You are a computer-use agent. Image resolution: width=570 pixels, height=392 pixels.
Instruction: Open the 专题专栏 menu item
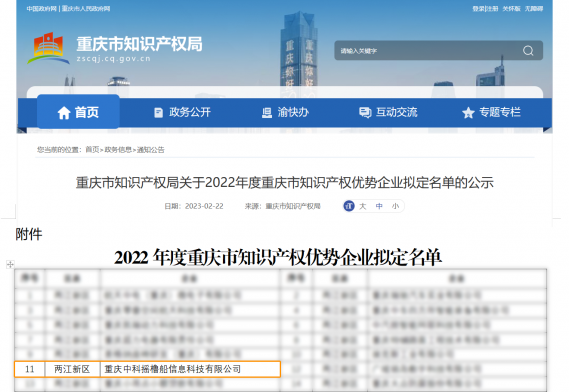(491, 112)
